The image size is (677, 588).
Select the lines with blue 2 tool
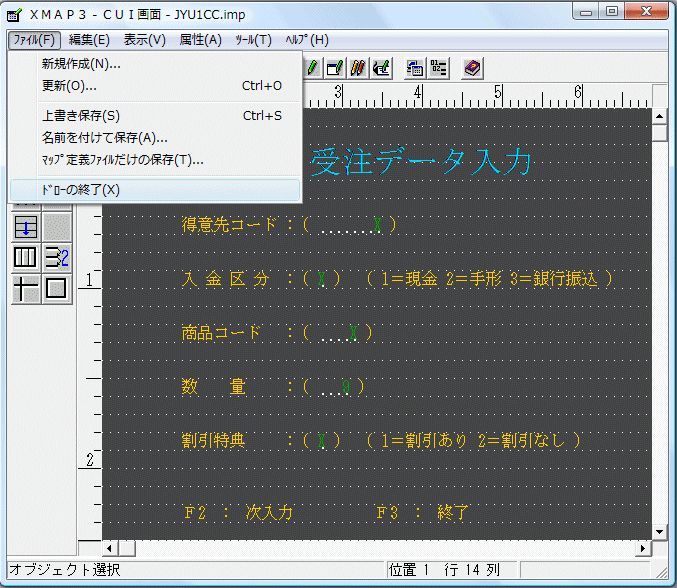(x=57, y=257)
